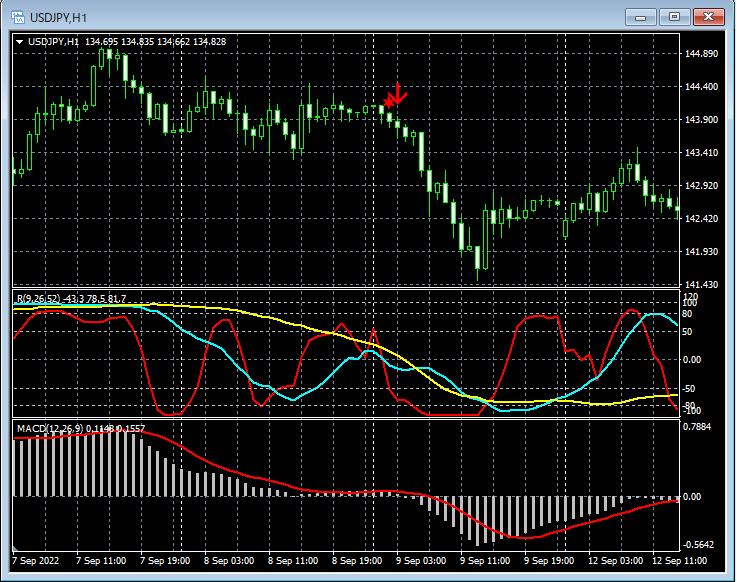Click the -0.5642 MACD scale value

(701, 545)
